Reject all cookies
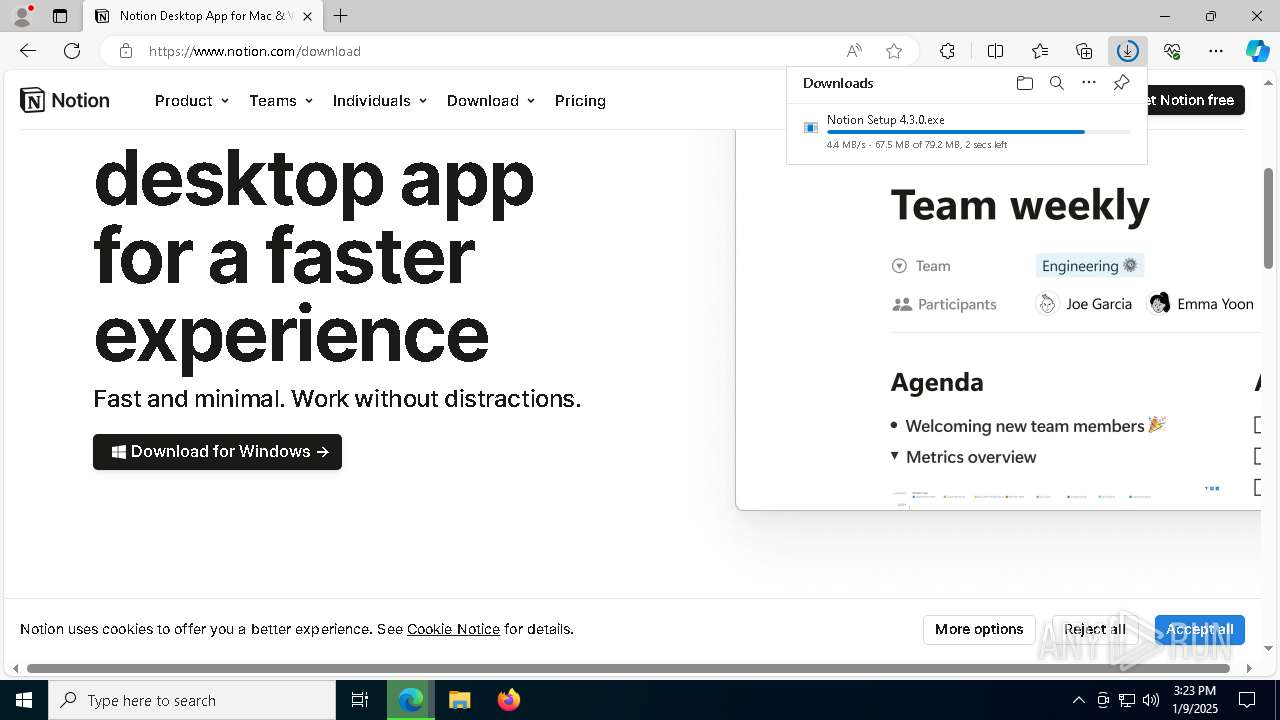 (1095, 629)
